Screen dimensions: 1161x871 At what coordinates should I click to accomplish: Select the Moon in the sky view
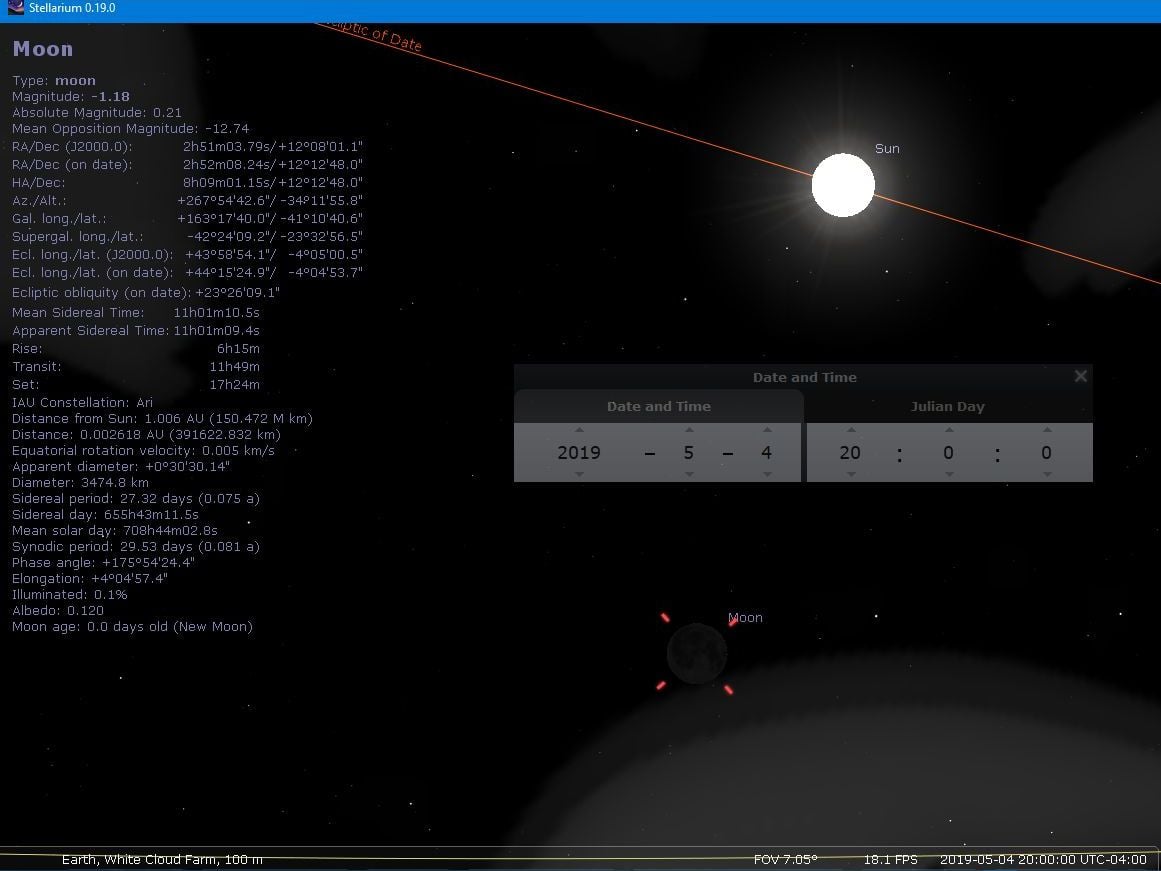697,654
